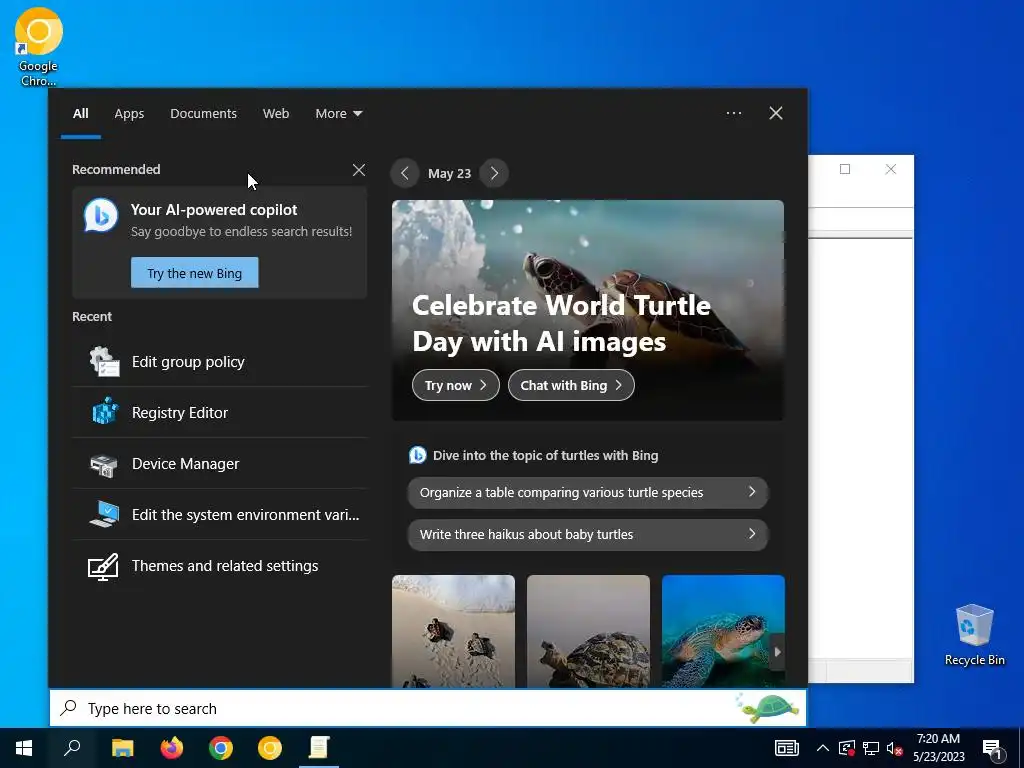Select the system environment variables icon

(104, 515)
